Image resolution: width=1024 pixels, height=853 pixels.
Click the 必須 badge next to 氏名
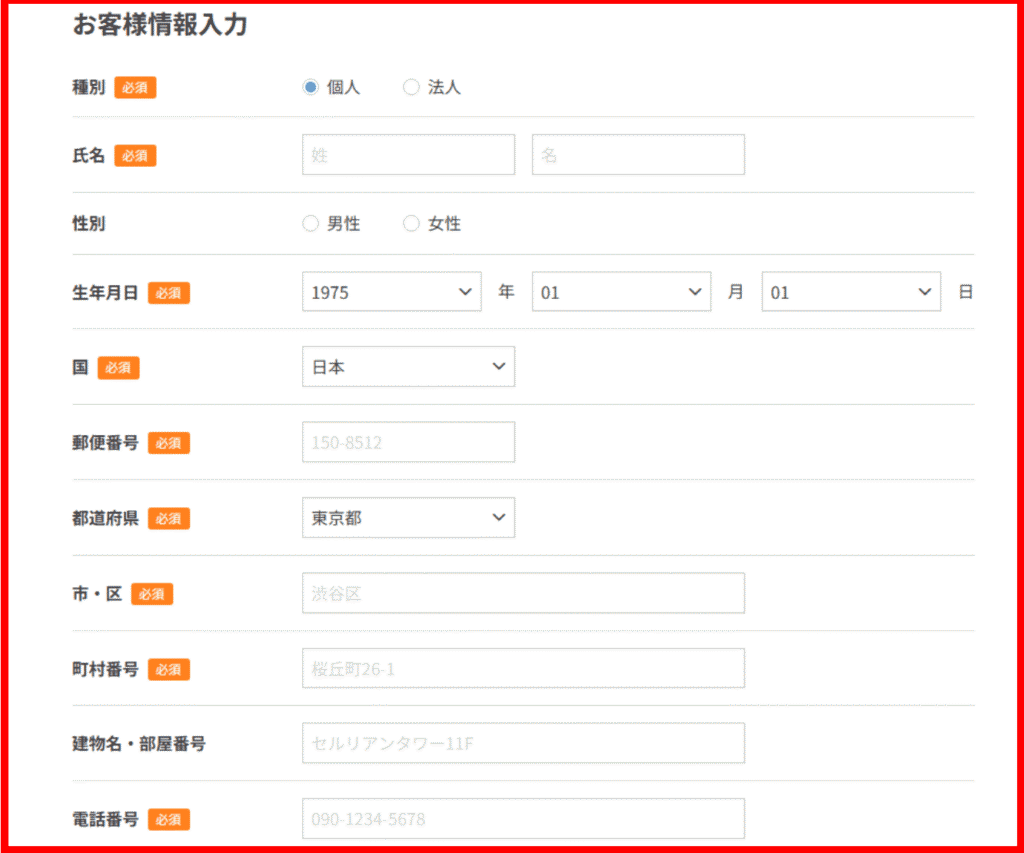point(135,156)
